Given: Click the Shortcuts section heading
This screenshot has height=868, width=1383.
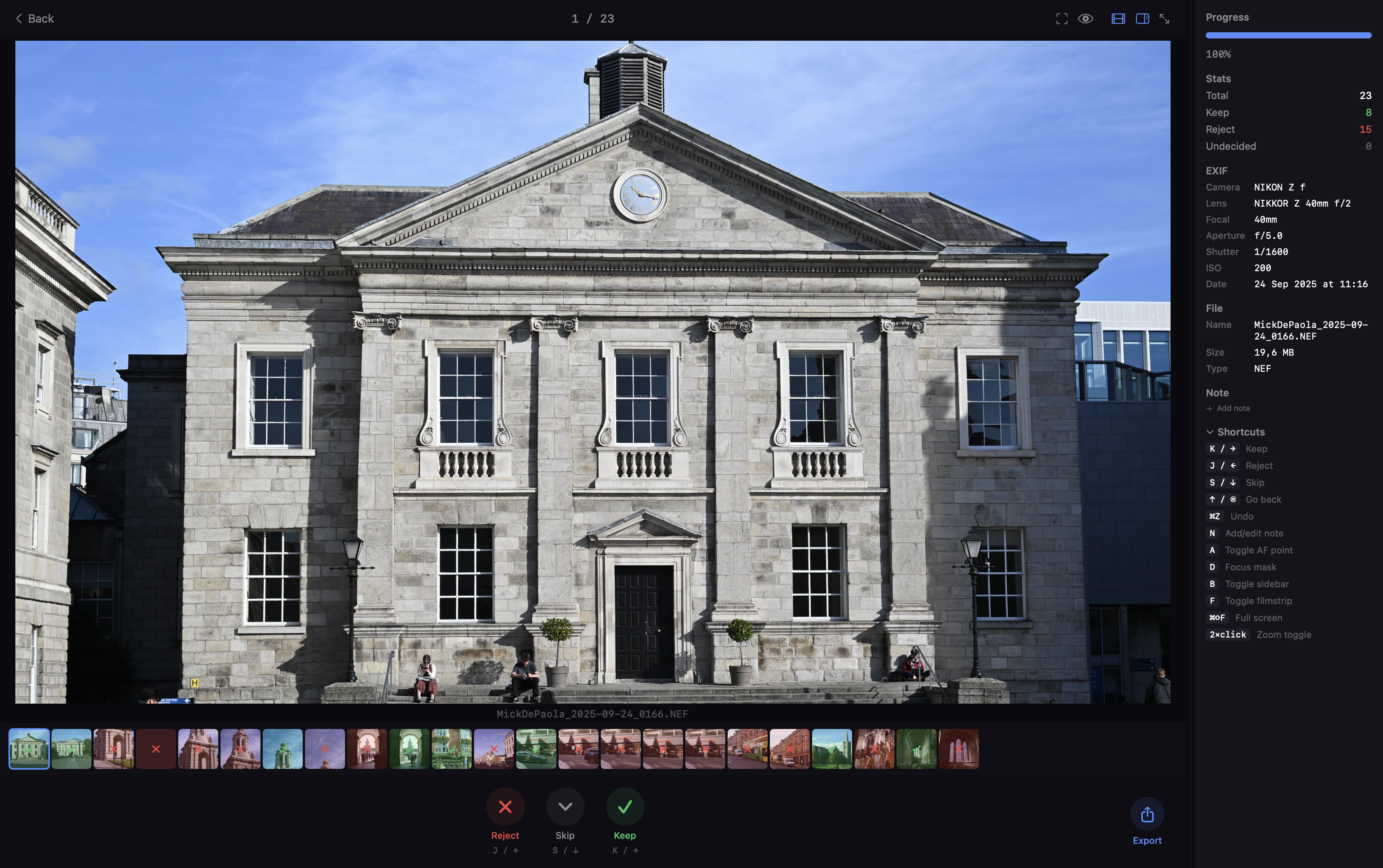Looking at the screenshot, I should pos(1240,432).
